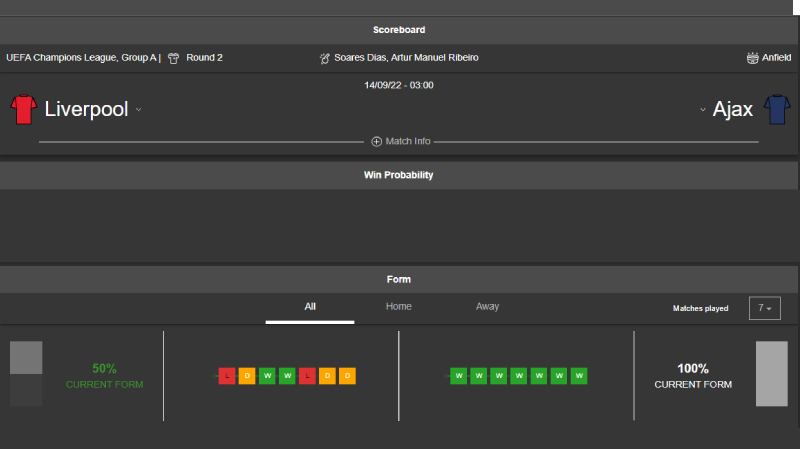Screen dimensions: 800x449
Task: Click the Form section header
Action: click(399, 279)
